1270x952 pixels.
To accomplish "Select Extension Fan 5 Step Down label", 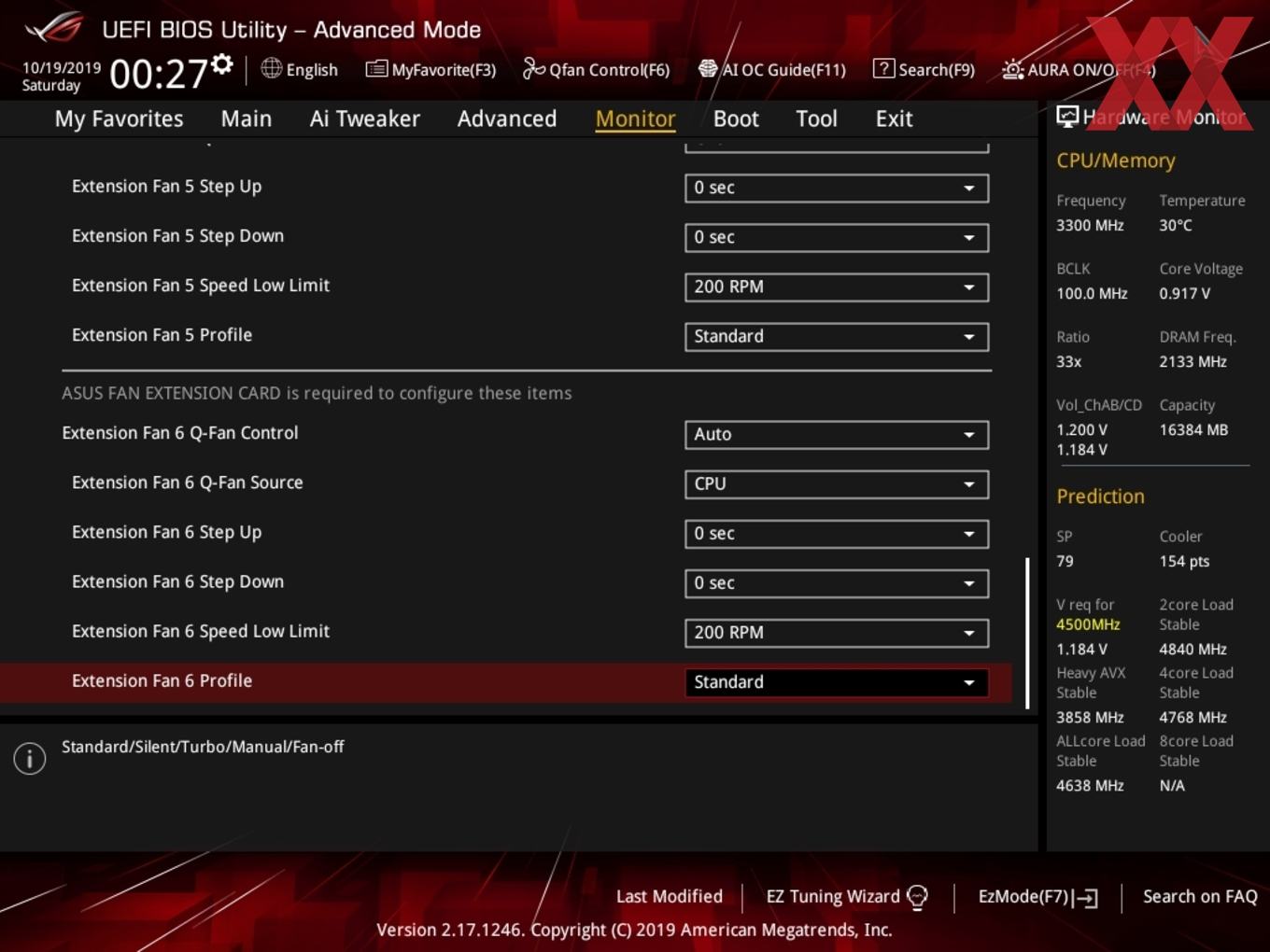I will (x=177, y=235).
